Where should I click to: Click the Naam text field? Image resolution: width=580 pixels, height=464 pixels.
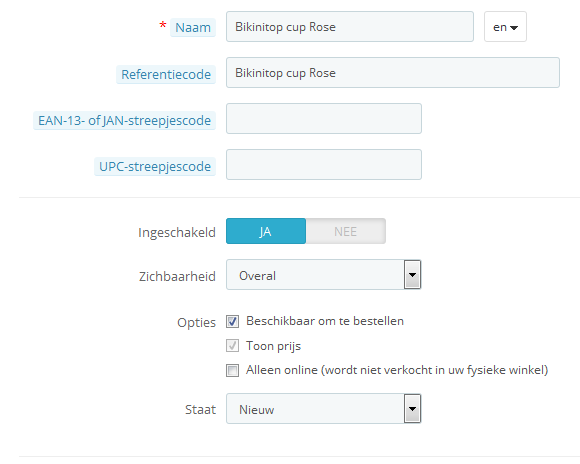click(350, 27)
